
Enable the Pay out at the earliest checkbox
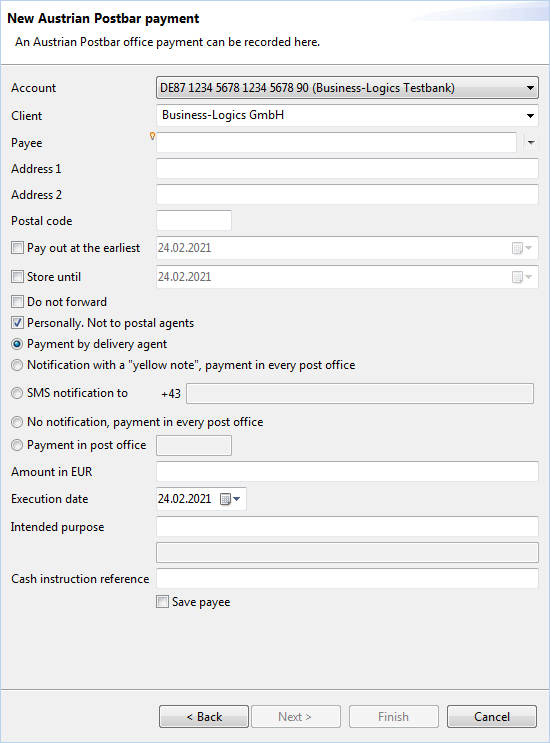[17, 247]
